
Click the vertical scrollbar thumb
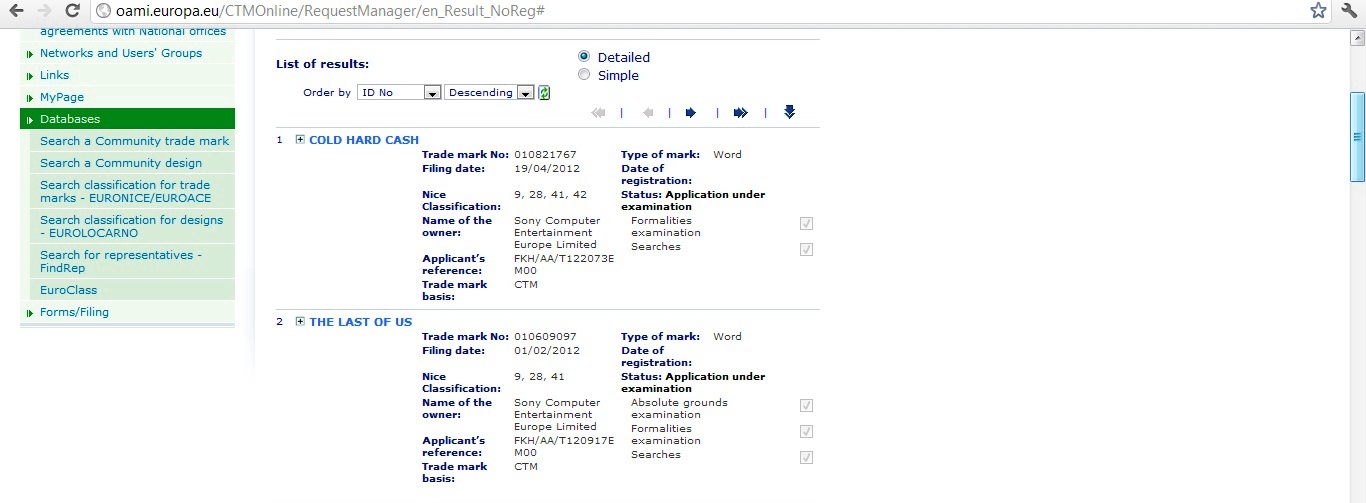point(1357,136)
